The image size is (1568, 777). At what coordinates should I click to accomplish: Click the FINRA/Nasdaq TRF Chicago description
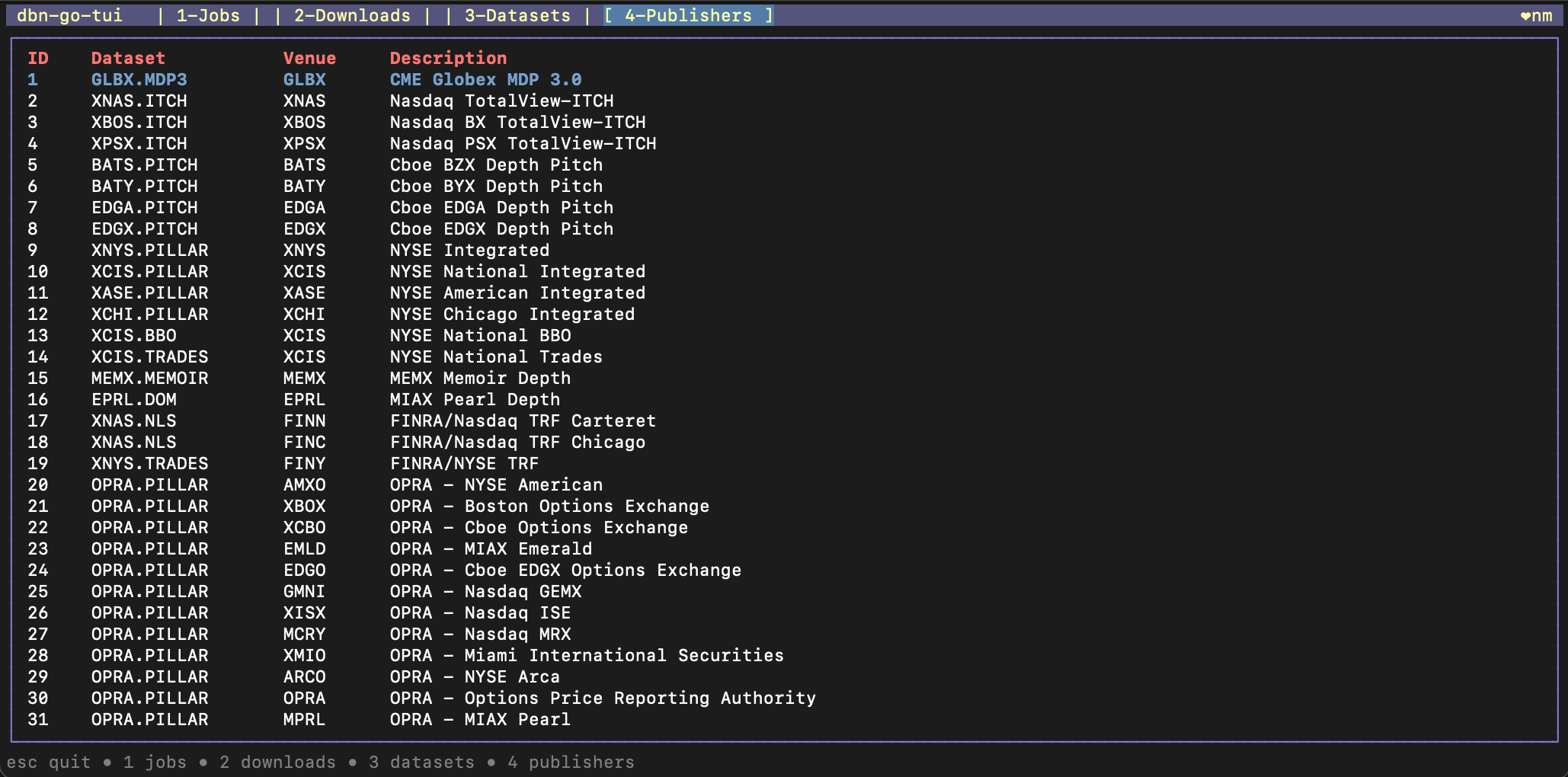517,442
